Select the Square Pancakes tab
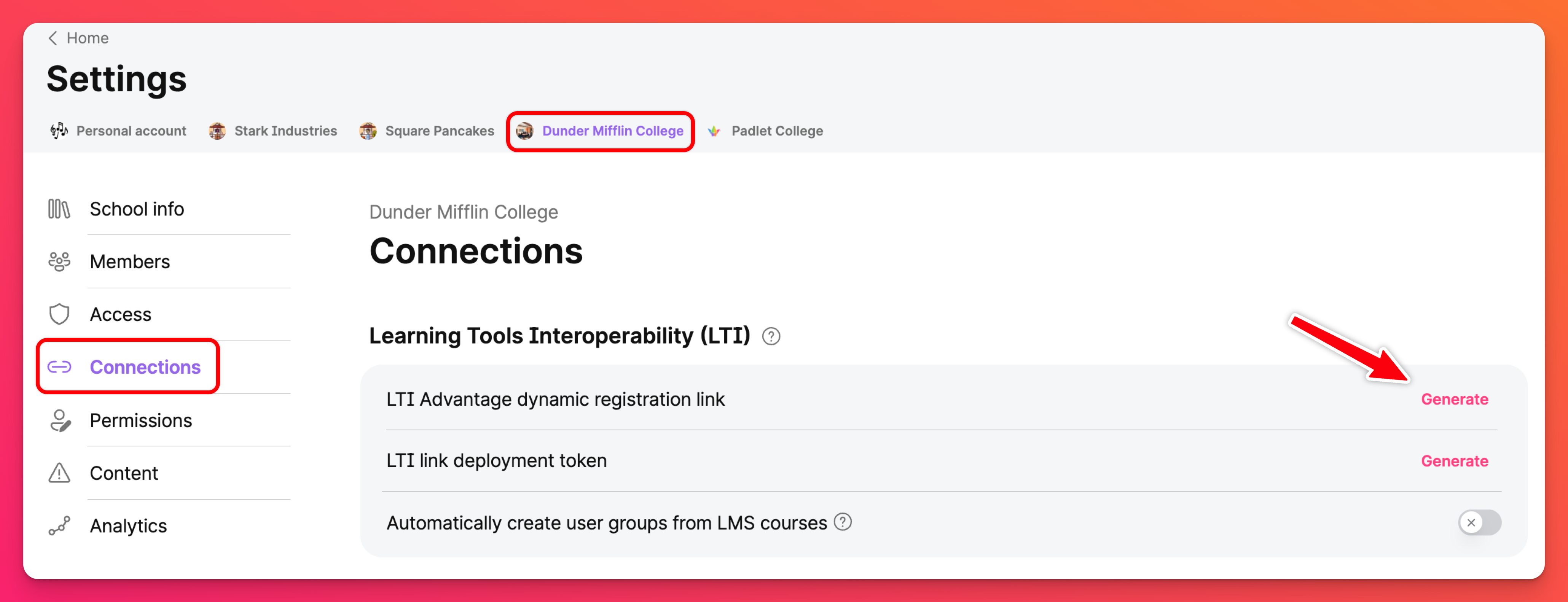Image resolution: width=1568 pixels, height=602 pixels. (427, 131)
